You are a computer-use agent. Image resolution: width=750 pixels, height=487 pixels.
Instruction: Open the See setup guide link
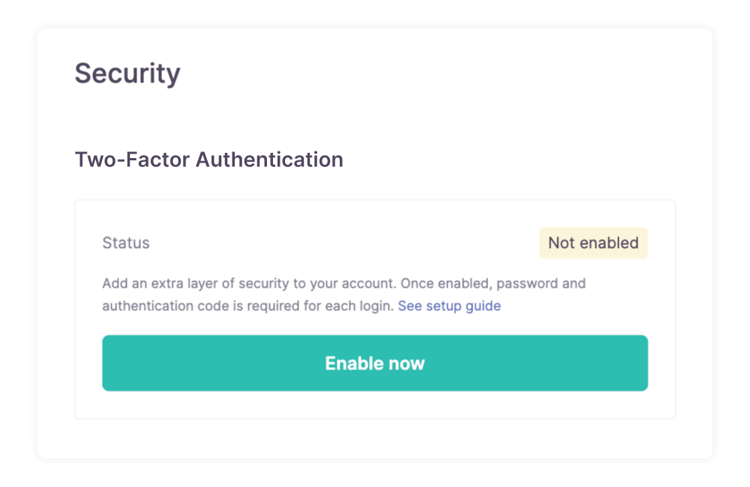coord(449,306)
